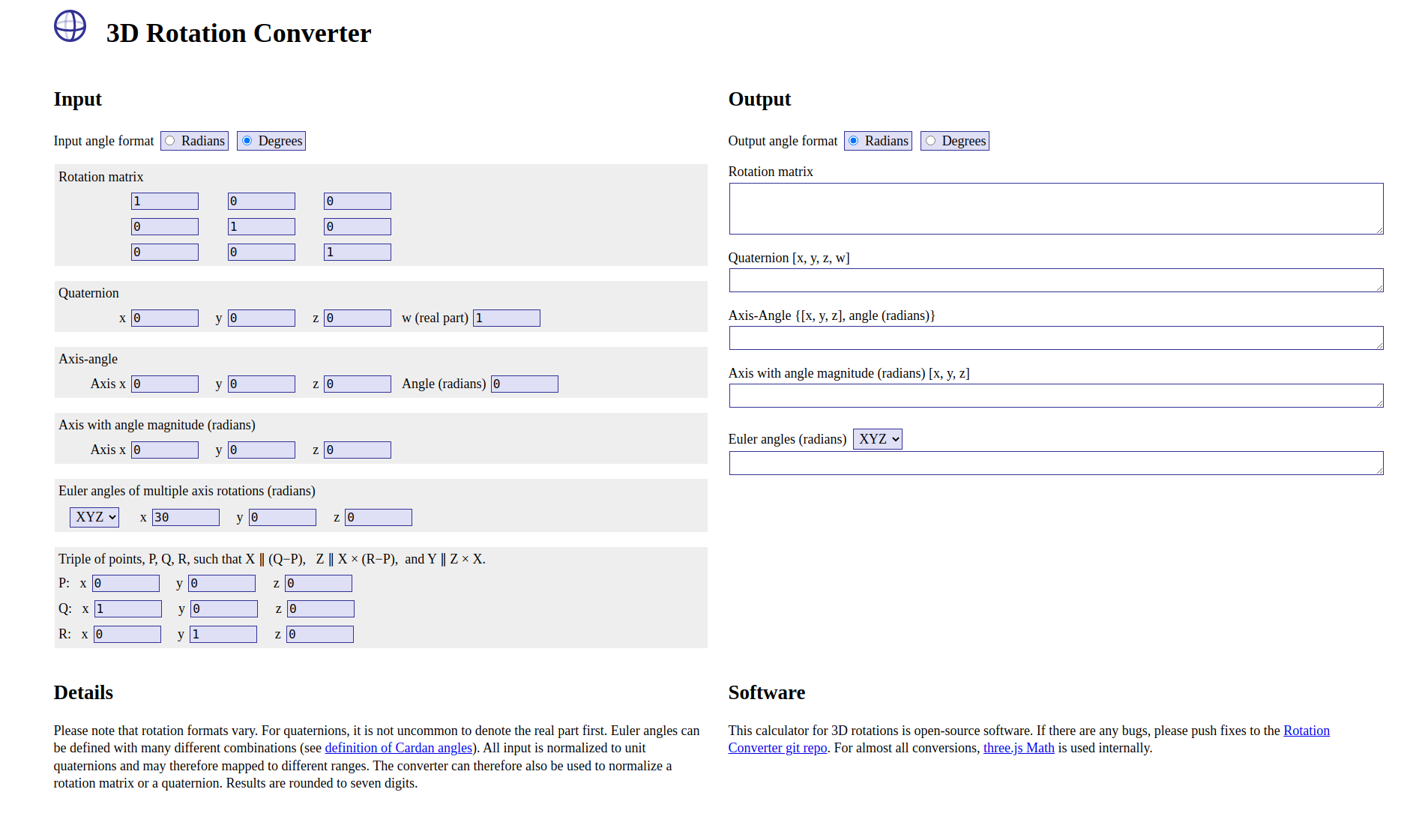
Task: Click rotation matrix row 1 column 2 field
Action: (x=262, y=202)
